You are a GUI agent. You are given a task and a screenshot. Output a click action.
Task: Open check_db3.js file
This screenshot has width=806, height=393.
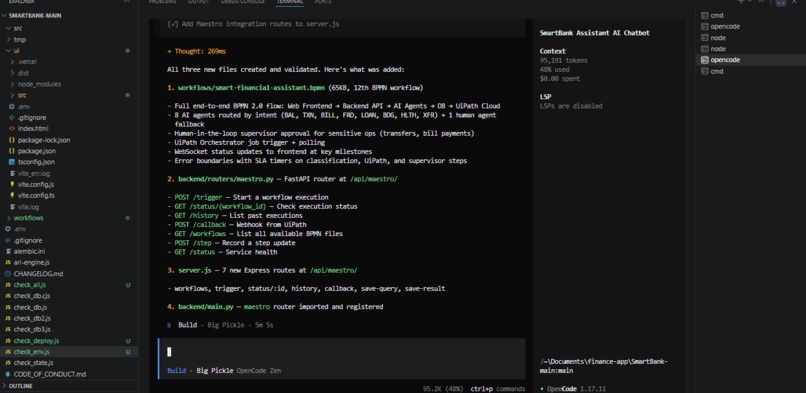point(31,329)
